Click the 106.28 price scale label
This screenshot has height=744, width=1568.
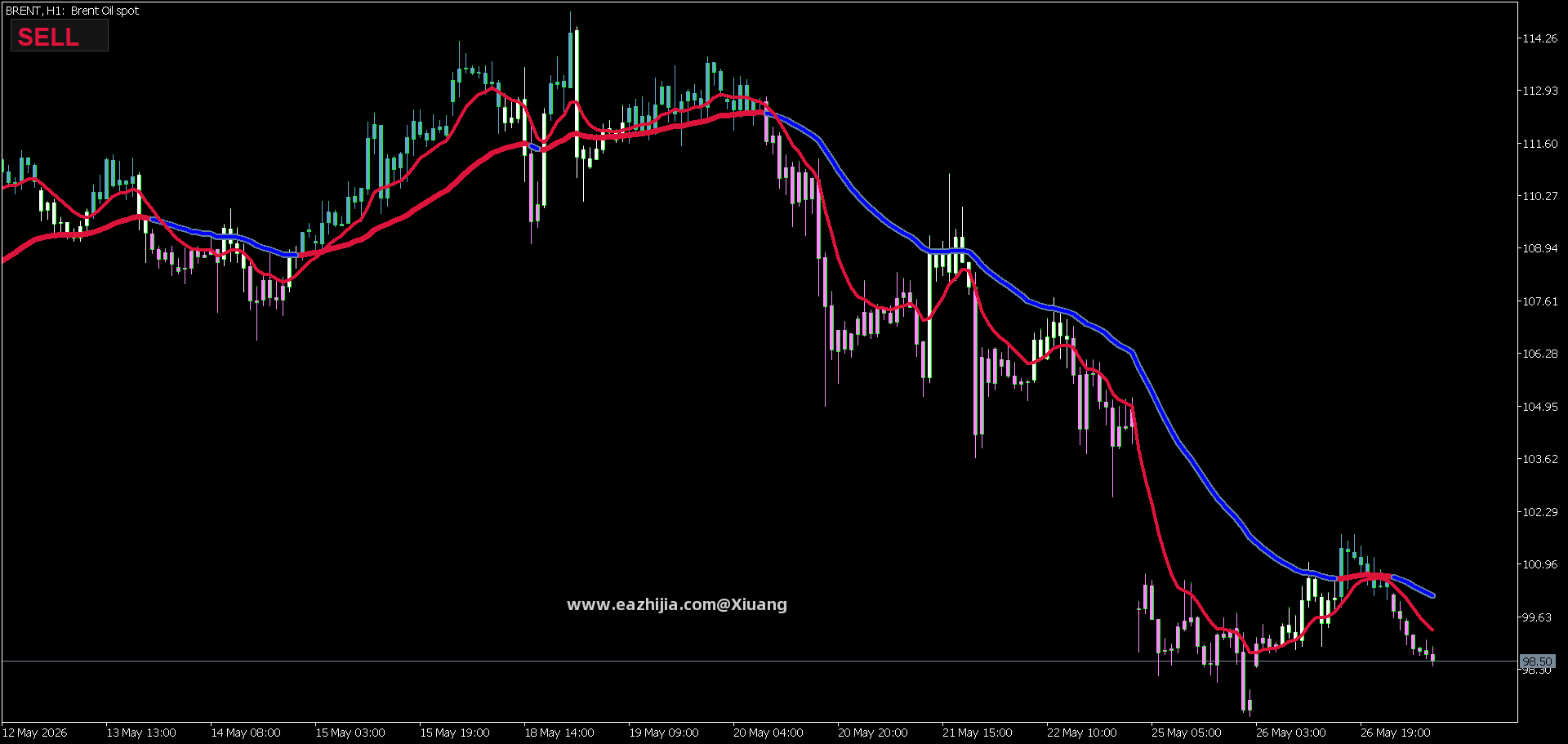[x=1539, y=354]
